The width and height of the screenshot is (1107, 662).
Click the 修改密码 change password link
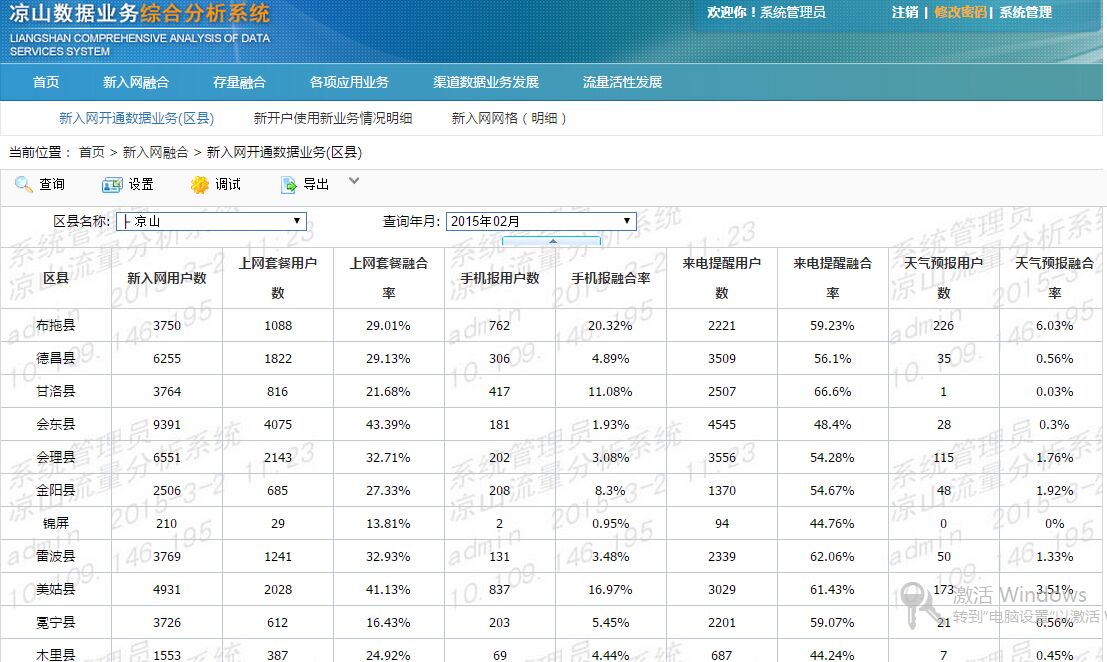tap(960, 12)
